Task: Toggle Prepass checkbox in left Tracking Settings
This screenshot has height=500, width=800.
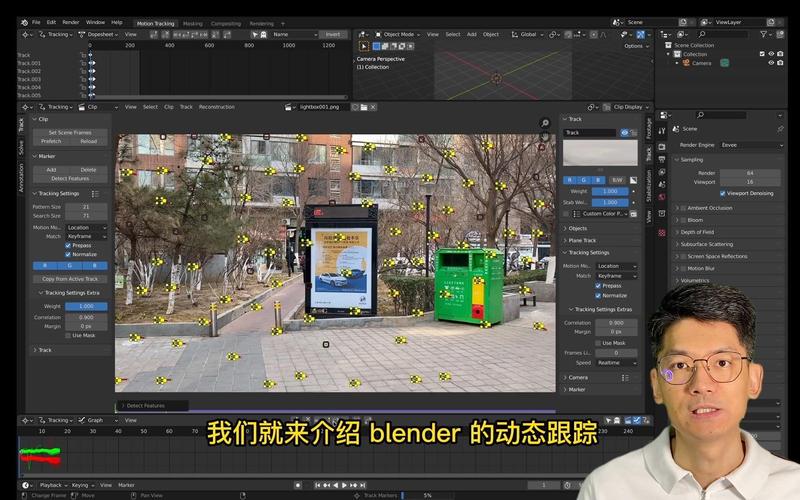Action: (x=68, y=245)
